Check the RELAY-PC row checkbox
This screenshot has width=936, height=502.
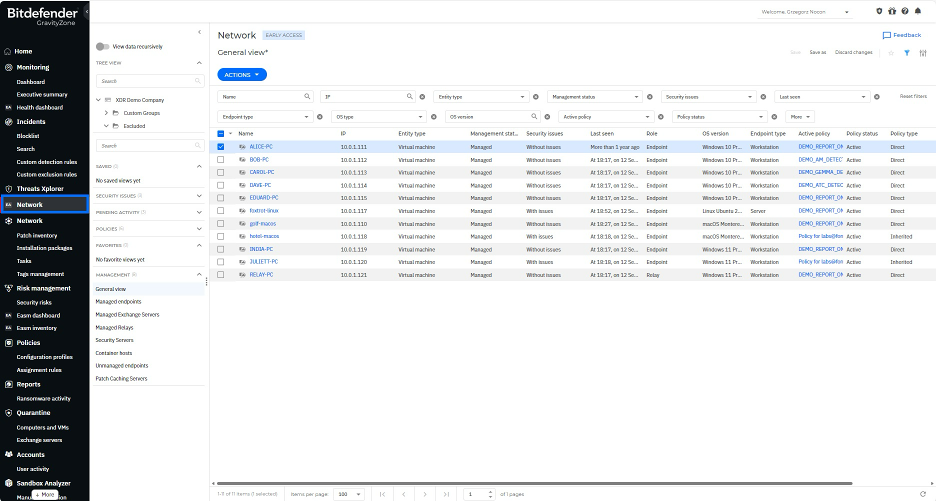pos(221,275)
